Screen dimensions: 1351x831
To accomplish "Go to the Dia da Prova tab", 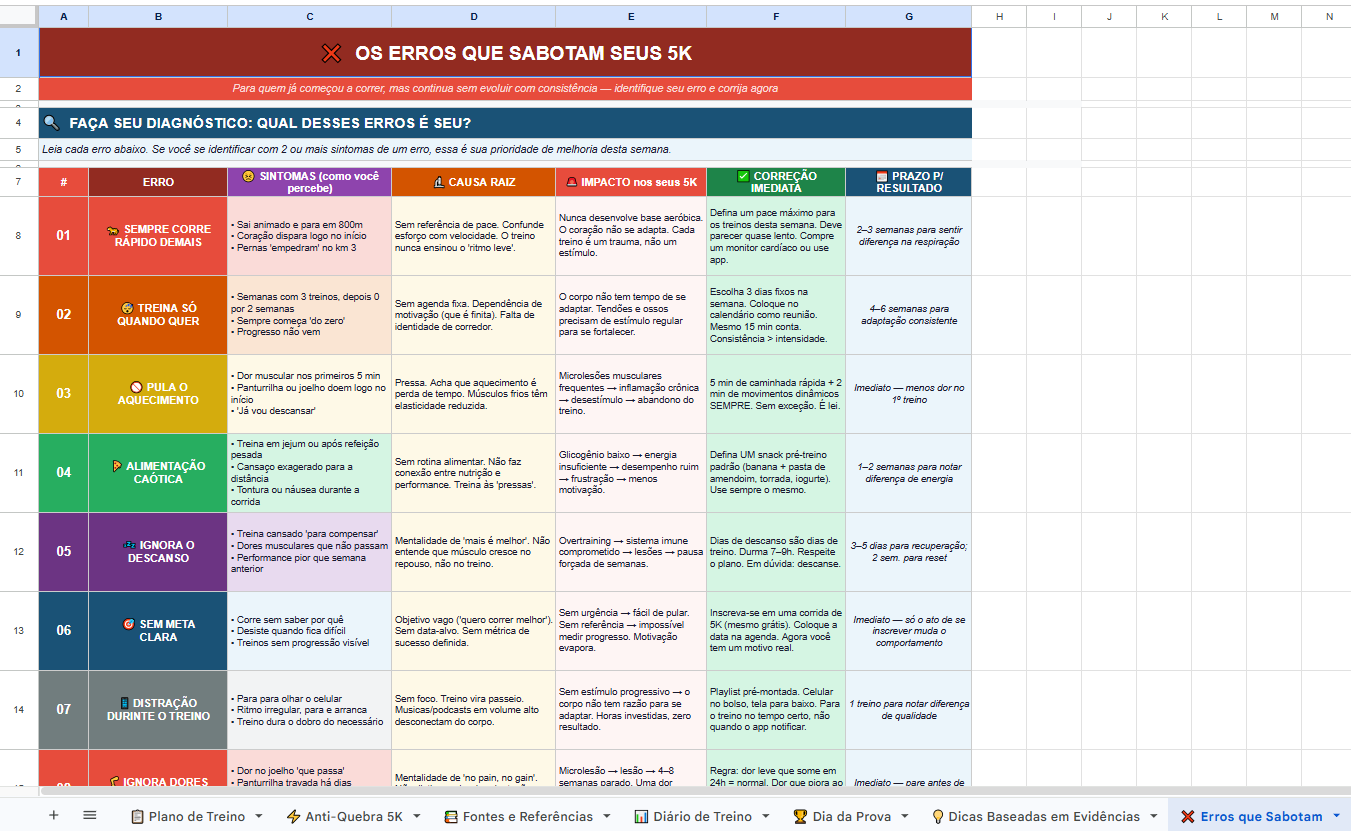I will [x=852, y=816].
